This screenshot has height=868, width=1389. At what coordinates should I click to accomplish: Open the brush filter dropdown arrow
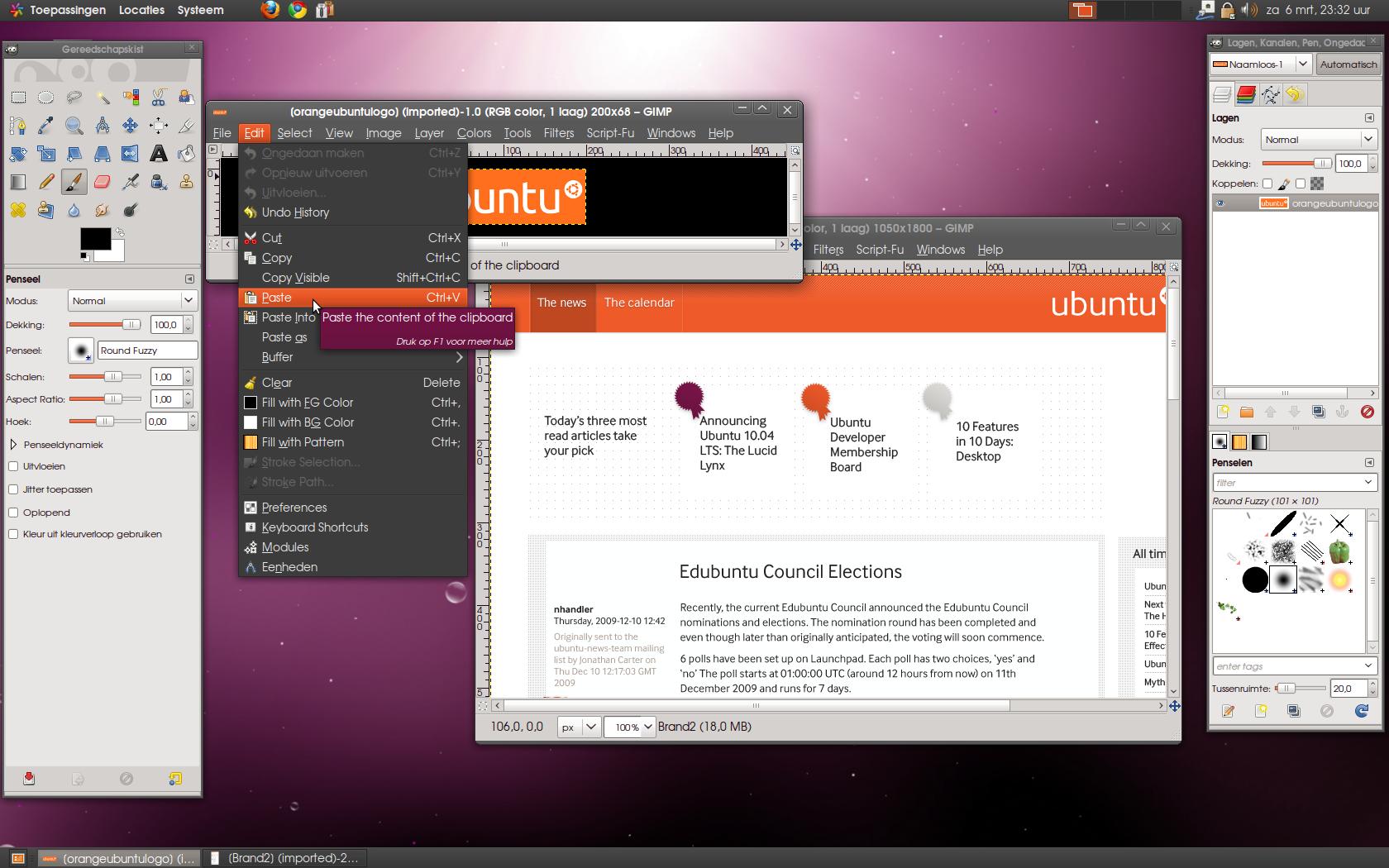(x=1368, y=482)
